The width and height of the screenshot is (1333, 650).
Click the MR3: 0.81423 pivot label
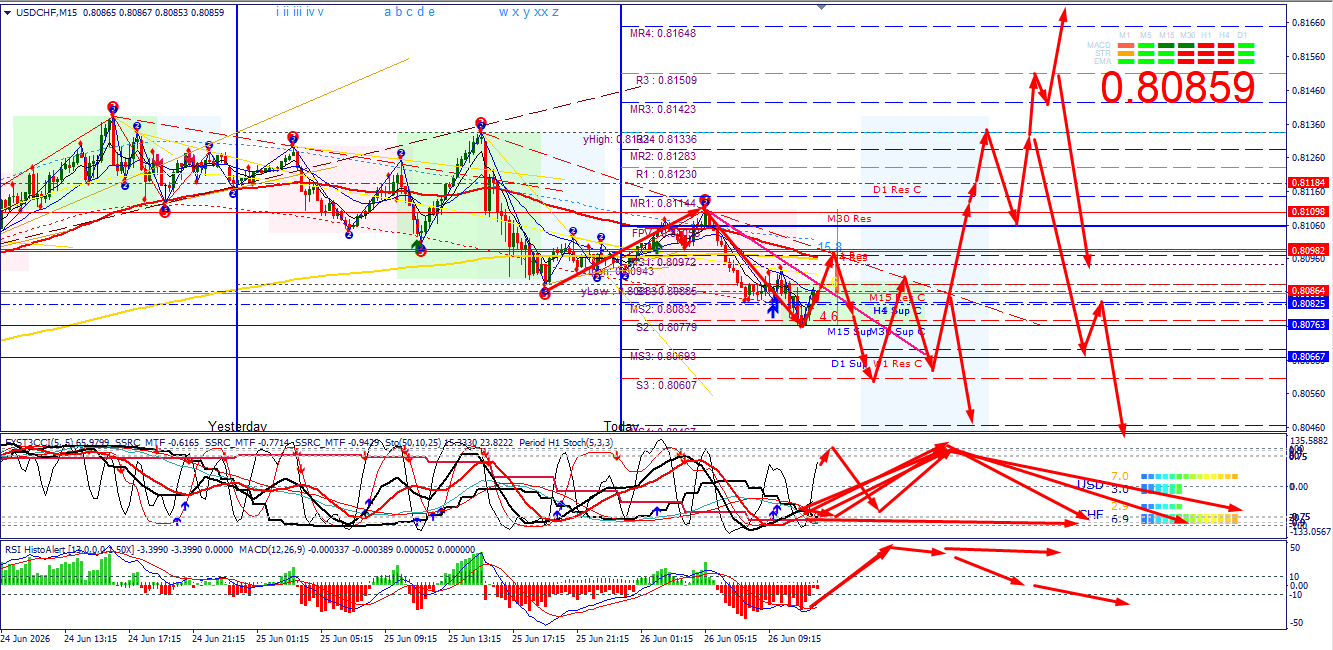point(663,109)
